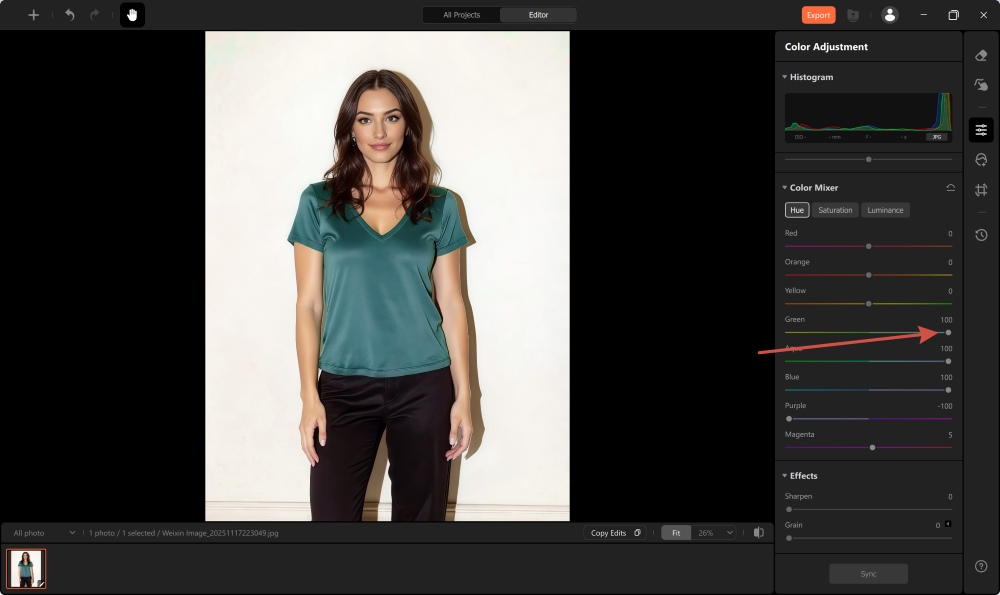This screenshot has height=595, width=1000.
Task: Select the Adjustments sliders icon in the sidebar
Action: point(981,129)
